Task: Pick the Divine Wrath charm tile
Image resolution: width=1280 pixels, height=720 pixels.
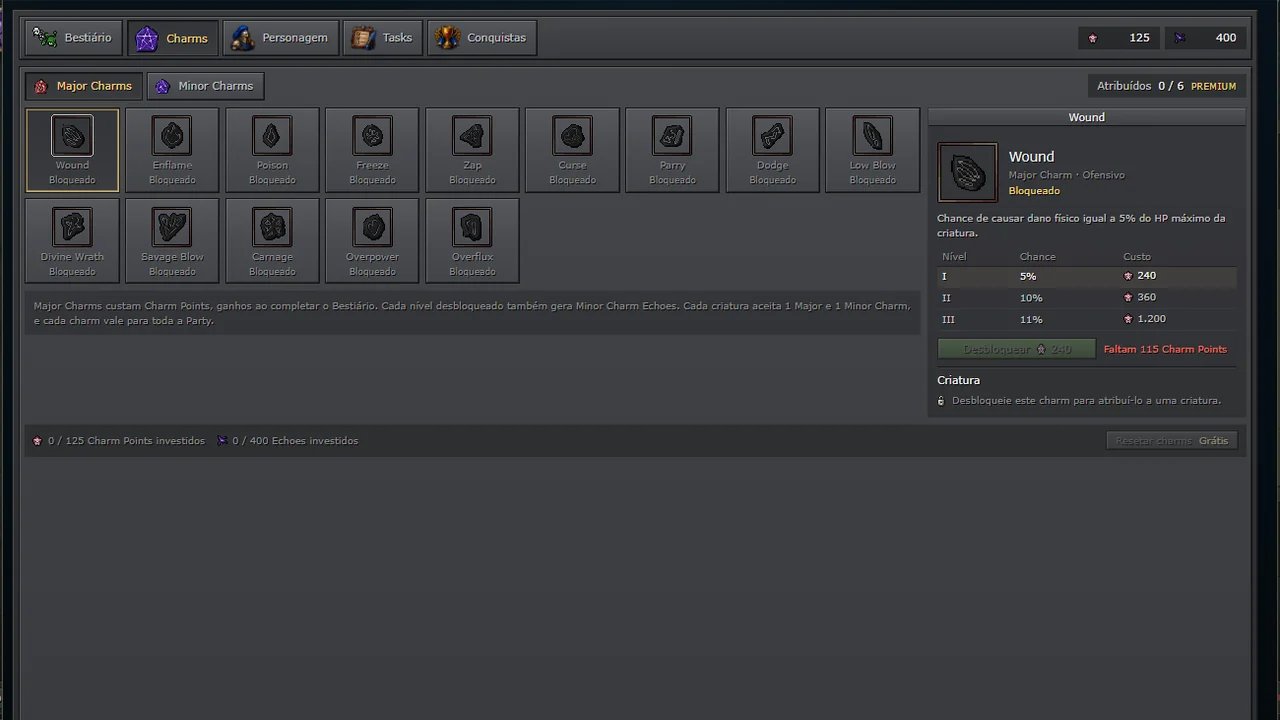Action: (72, 241)
